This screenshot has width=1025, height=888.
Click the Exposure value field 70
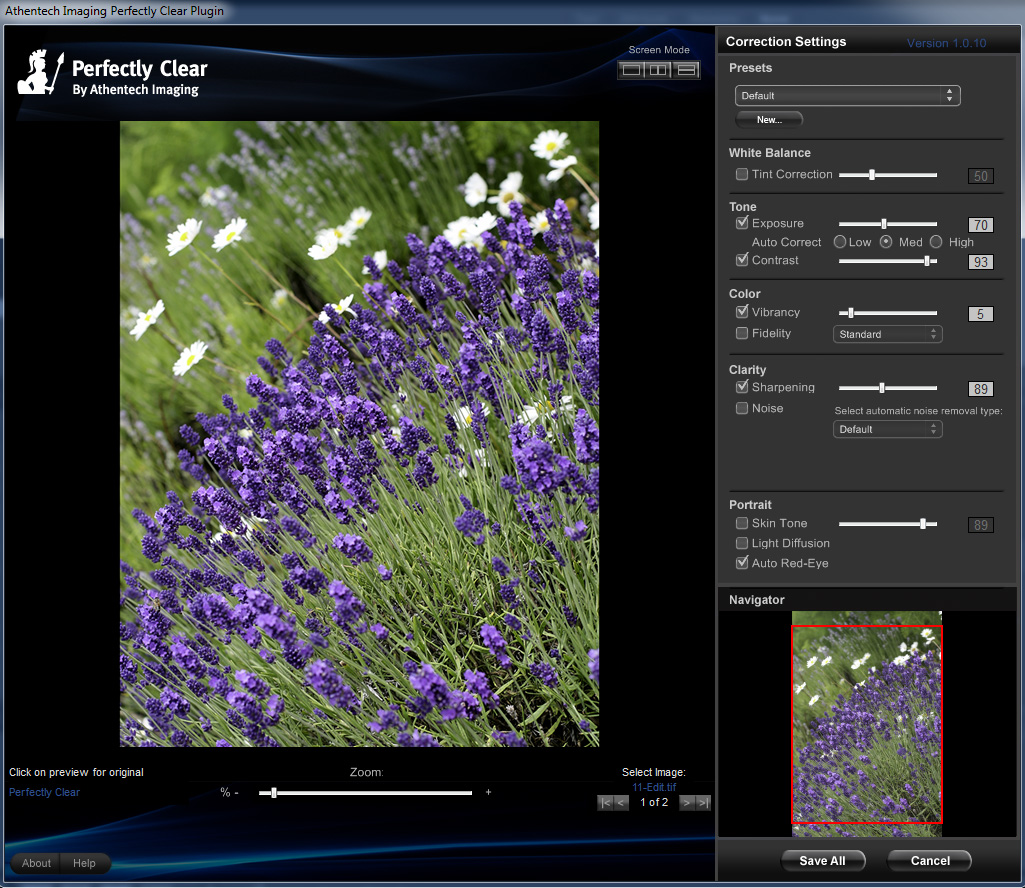pyautogui.click(x=981, y=225)
